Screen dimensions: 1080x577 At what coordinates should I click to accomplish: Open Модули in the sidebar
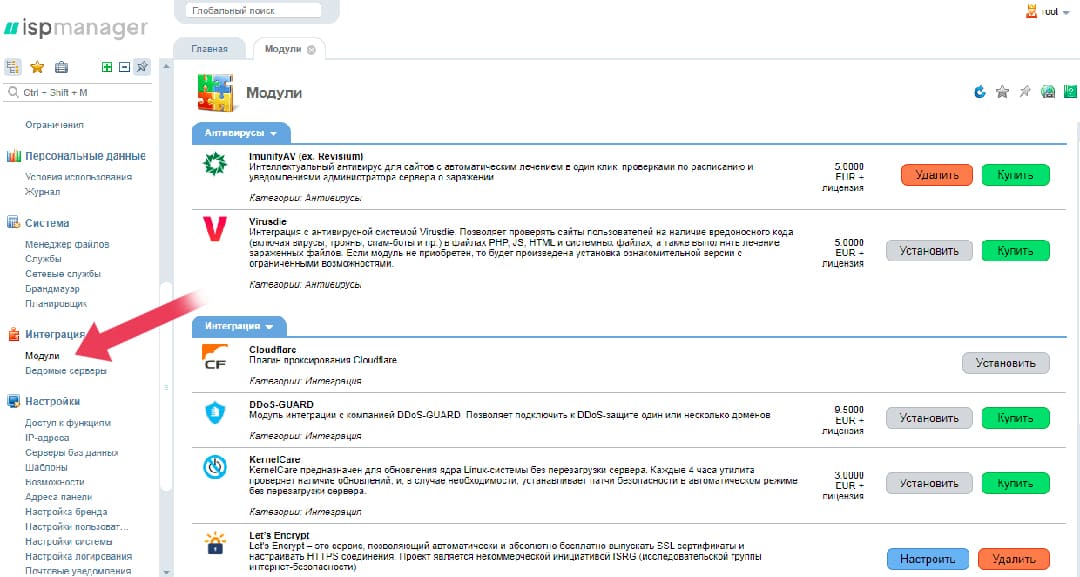[x=42, y=356]
